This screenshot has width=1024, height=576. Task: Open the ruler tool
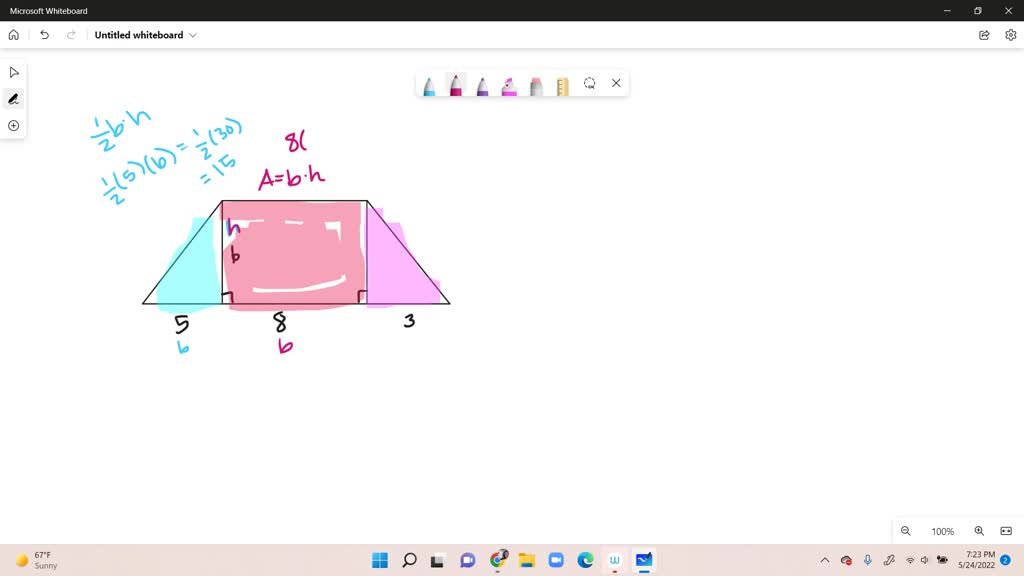coord(562,84)
